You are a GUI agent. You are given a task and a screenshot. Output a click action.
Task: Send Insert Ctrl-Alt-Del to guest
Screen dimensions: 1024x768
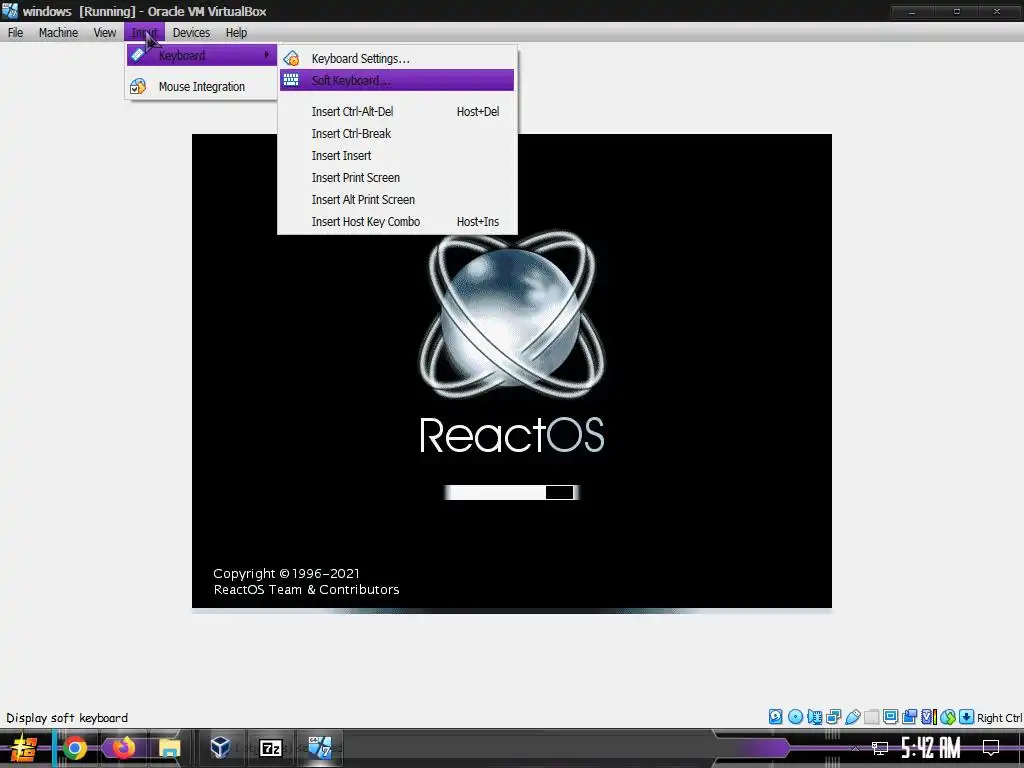(397, 112)
